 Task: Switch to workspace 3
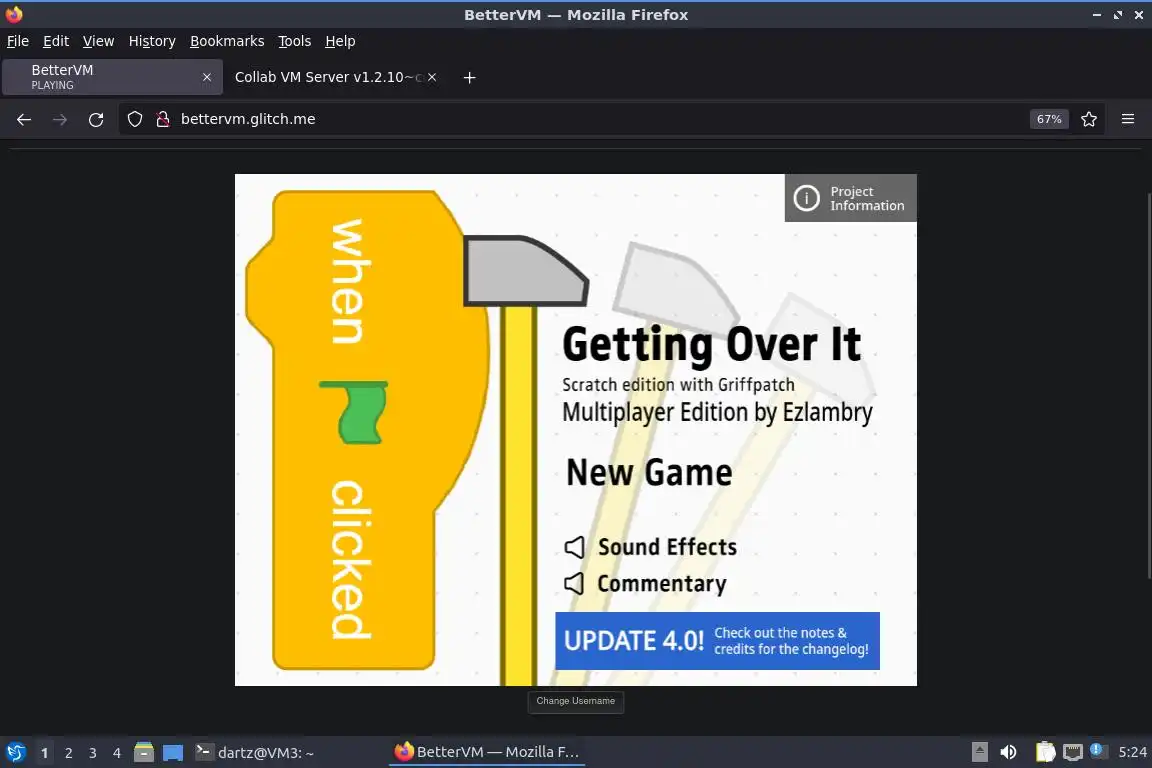tap(93, 753)
